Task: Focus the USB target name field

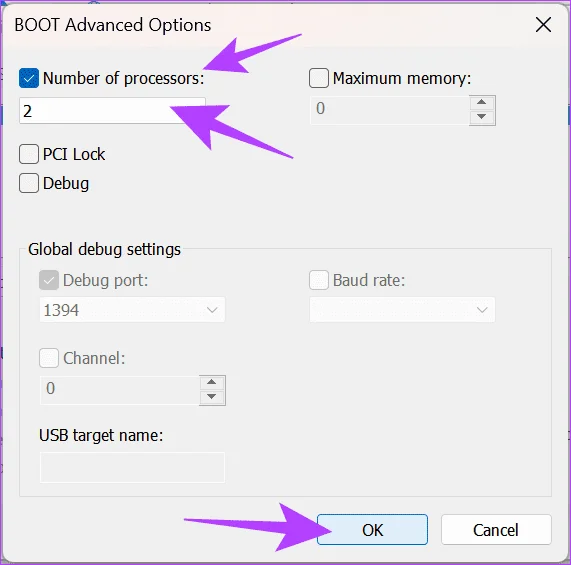Action: [x=132, y=467]
